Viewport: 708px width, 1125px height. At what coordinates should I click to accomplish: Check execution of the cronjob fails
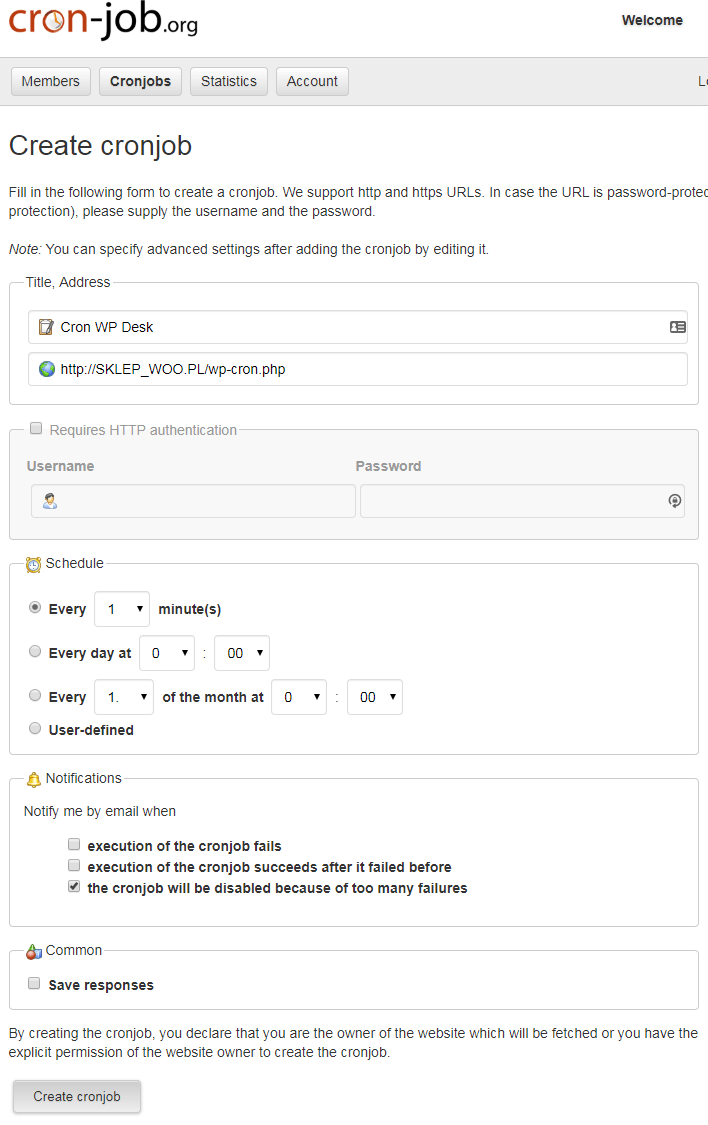(74, 844)
